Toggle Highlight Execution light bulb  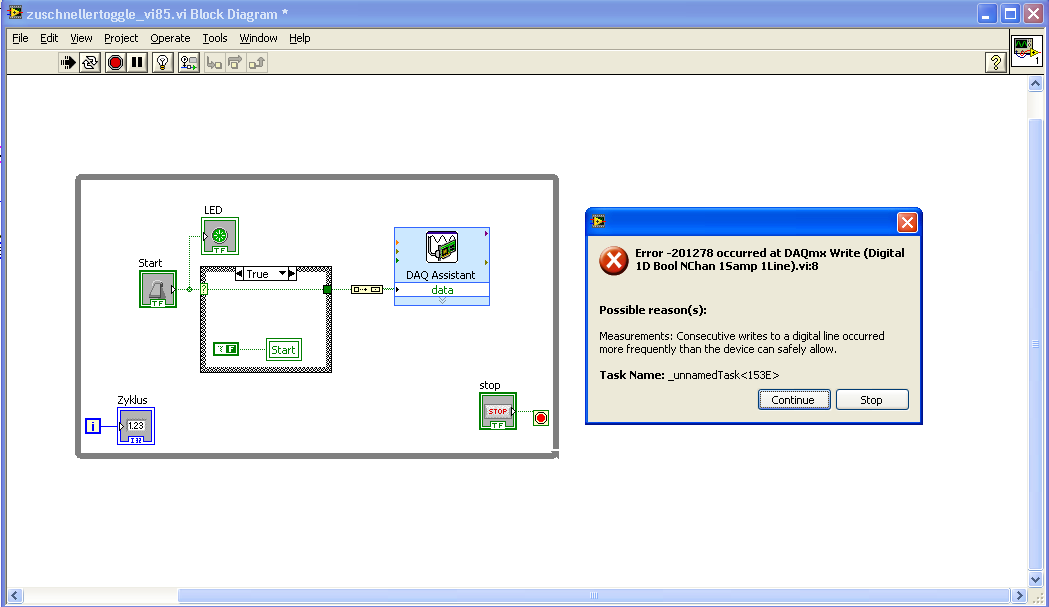163,63
